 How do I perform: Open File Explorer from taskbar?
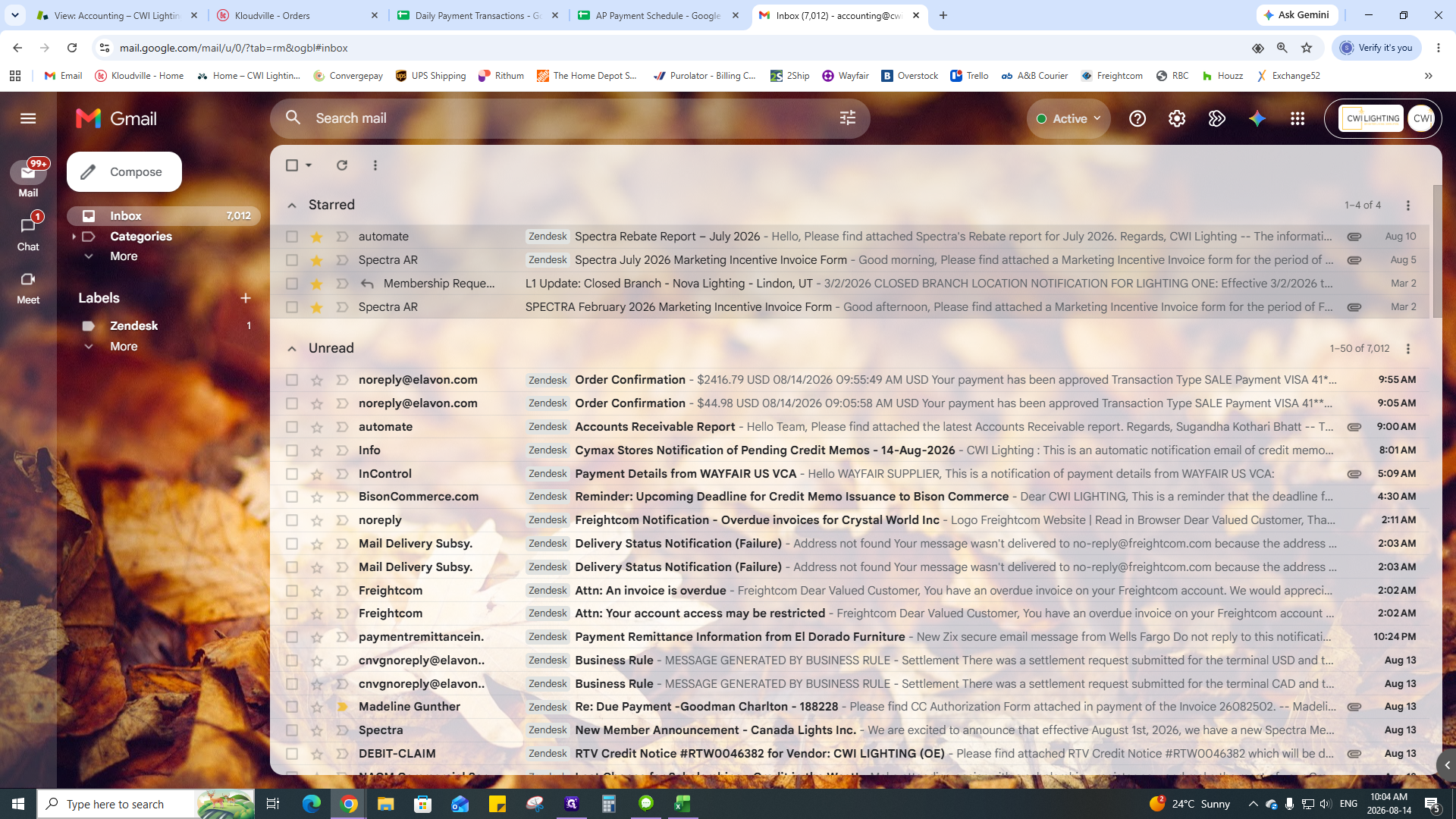click(x=385, y=804)
